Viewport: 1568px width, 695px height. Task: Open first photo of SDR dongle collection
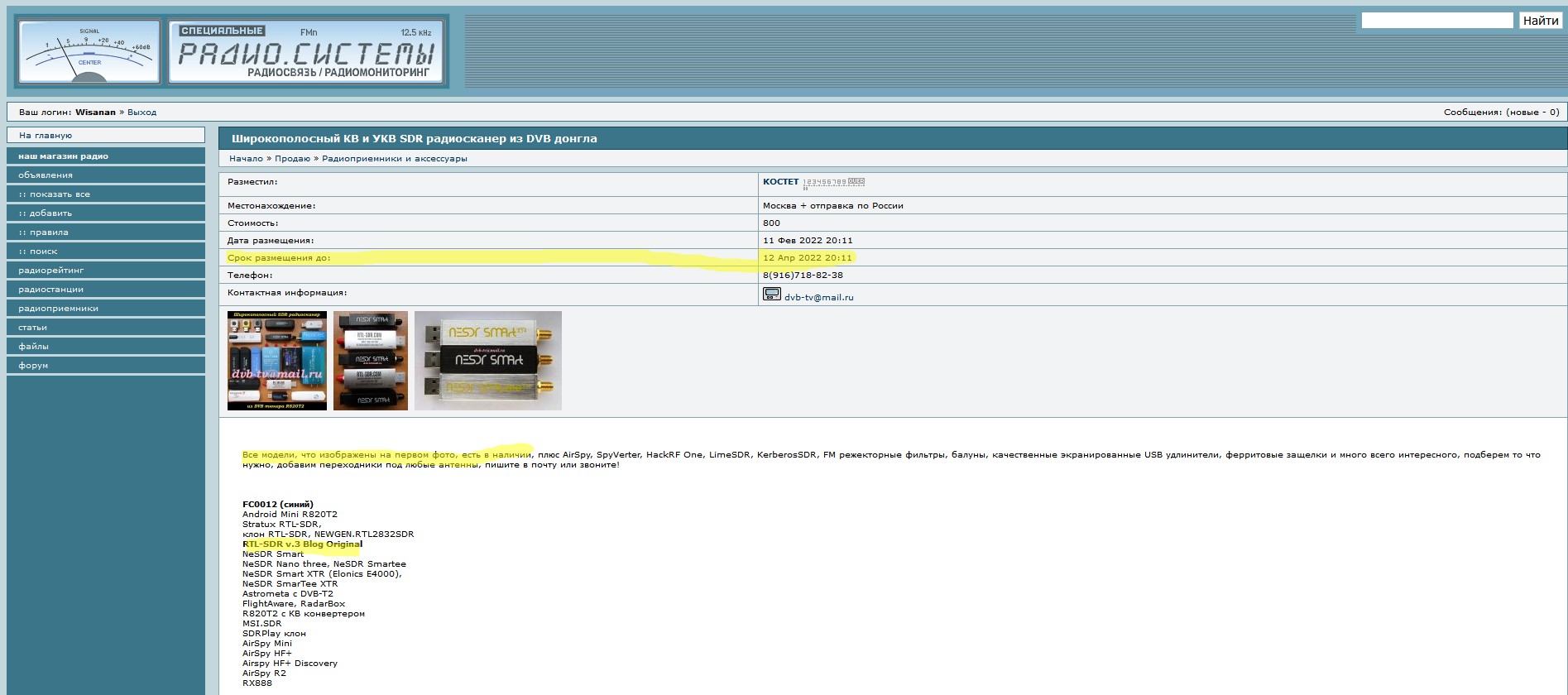[277, 361]
